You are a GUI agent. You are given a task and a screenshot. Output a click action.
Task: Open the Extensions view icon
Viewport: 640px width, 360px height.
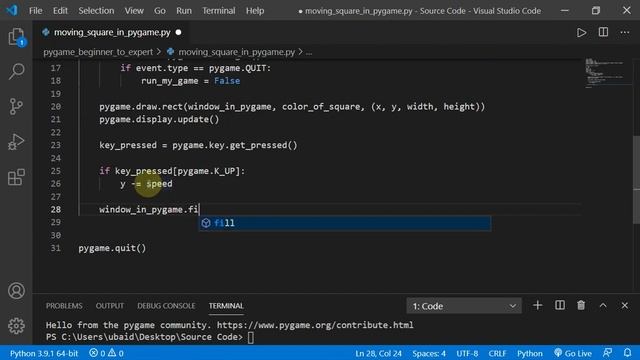(x=16, y=177)
